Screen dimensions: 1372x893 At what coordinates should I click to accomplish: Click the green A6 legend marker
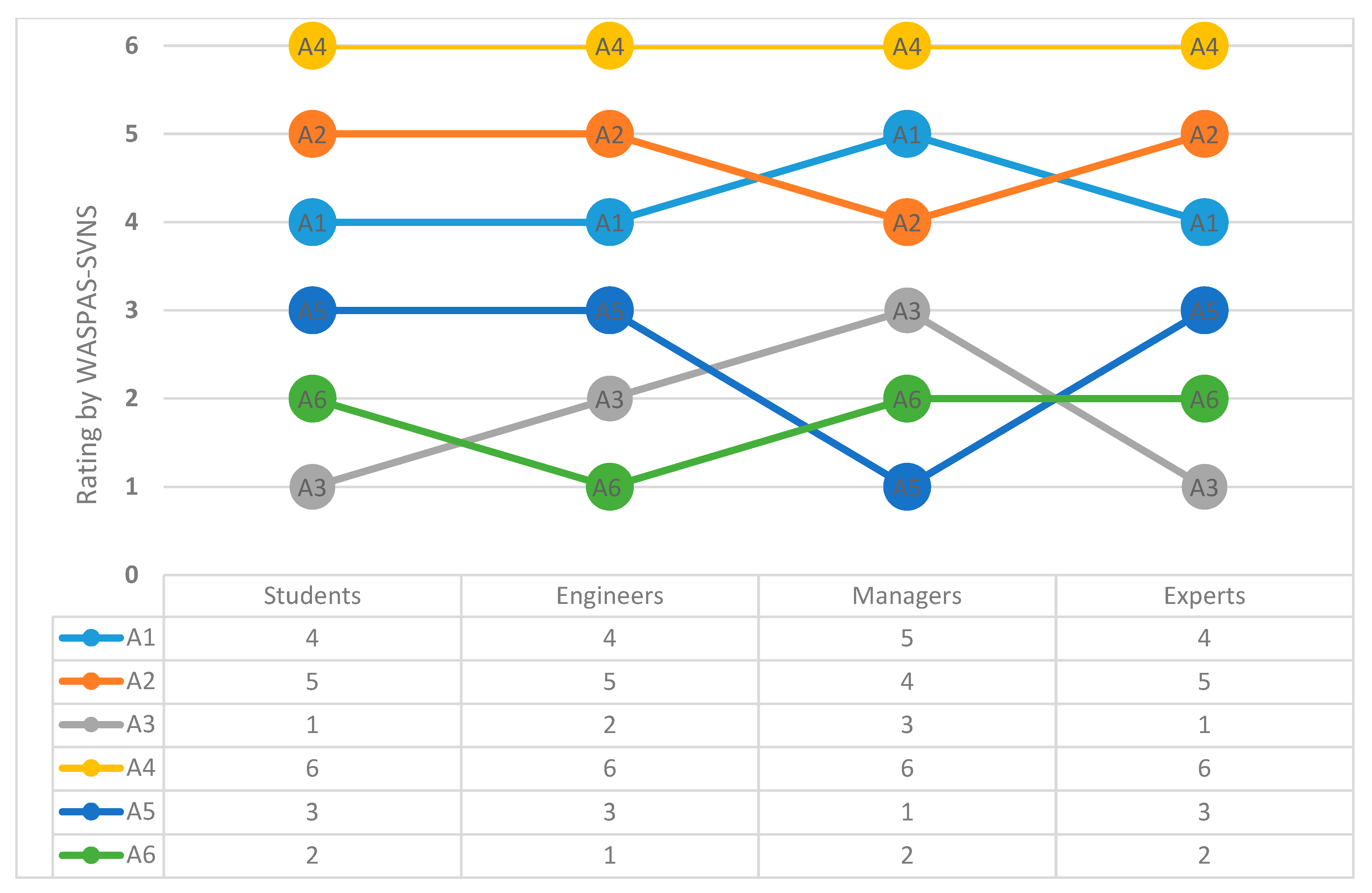(91, 855)
